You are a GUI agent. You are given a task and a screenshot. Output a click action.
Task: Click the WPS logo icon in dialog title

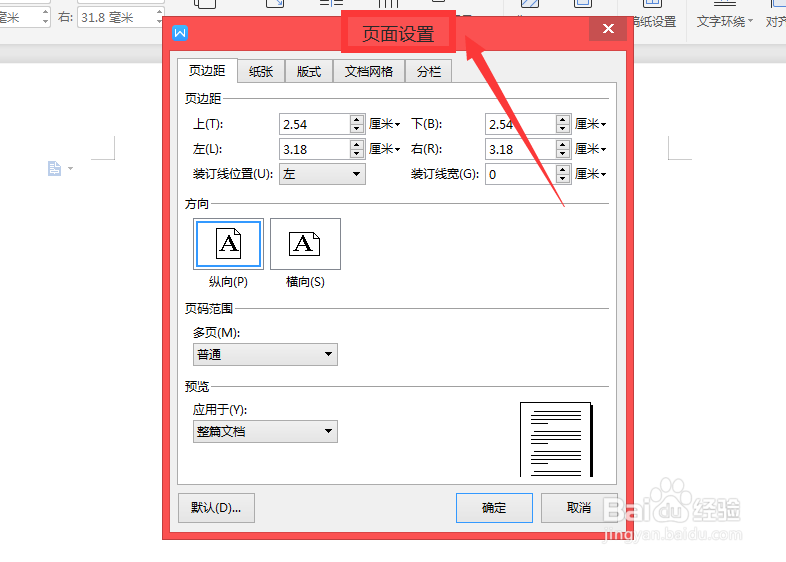[180, 33]
